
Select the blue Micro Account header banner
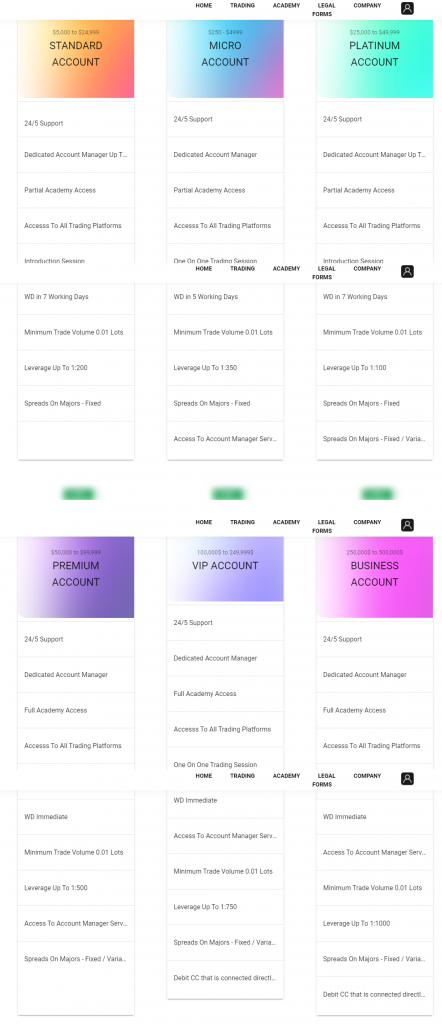pos(225,59)
